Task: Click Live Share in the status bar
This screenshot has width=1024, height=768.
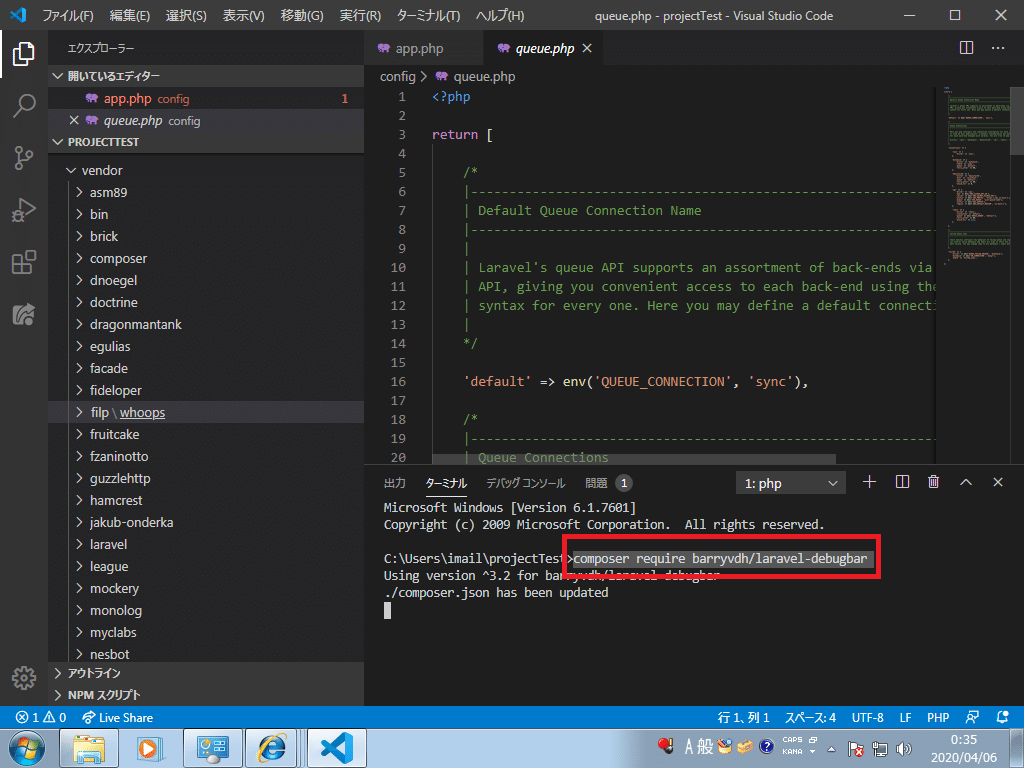Action: [118, 717]
